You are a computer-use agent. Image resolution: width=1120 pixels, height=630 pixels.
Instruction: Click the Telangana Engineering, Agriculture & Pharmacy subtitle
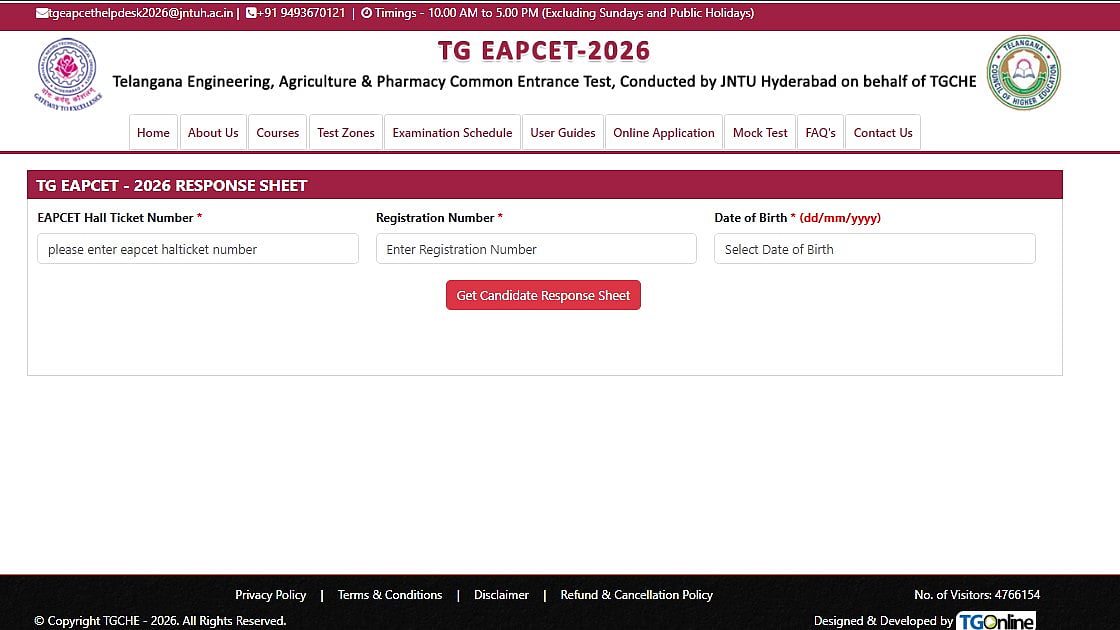pos(544,81)
